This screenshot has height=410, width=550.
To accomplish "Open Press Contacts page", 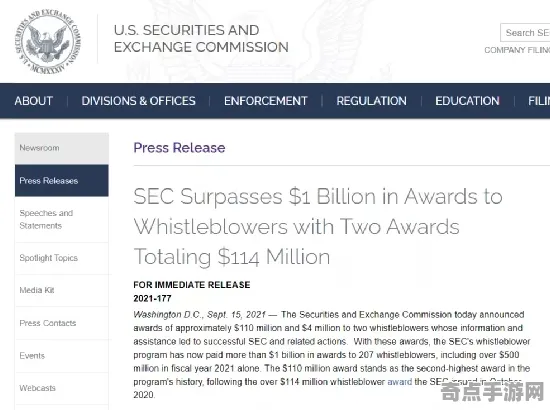I will pos(62,323).
